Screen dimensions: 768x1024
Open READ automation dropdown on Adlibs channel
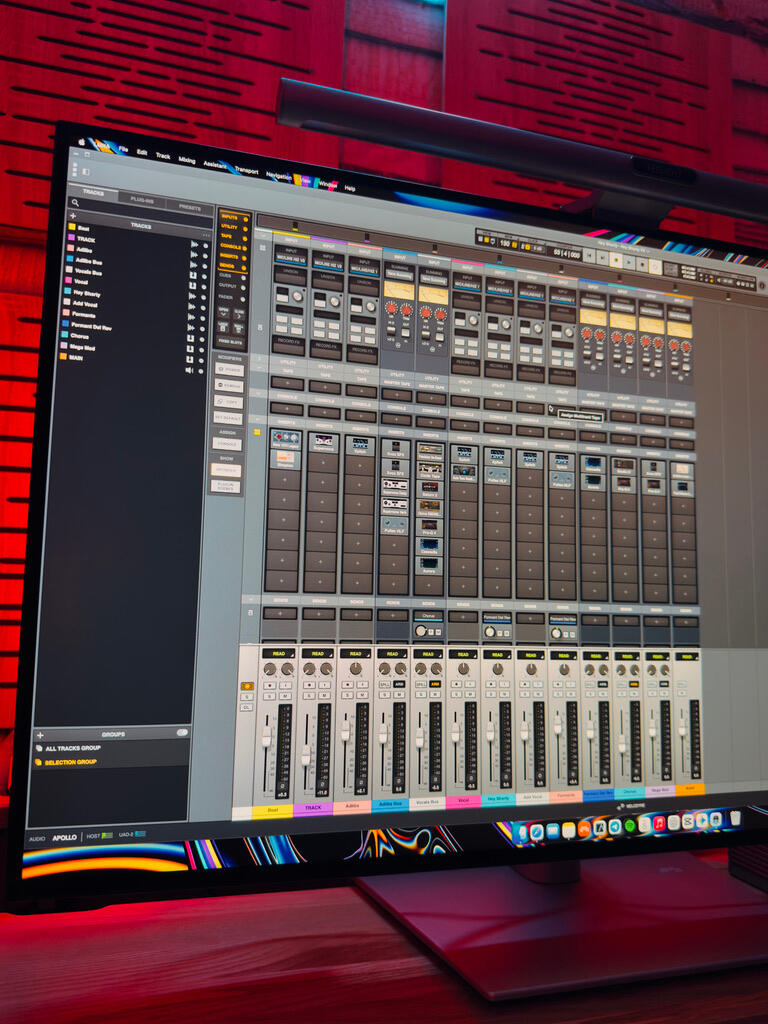(x=355, y=653)
